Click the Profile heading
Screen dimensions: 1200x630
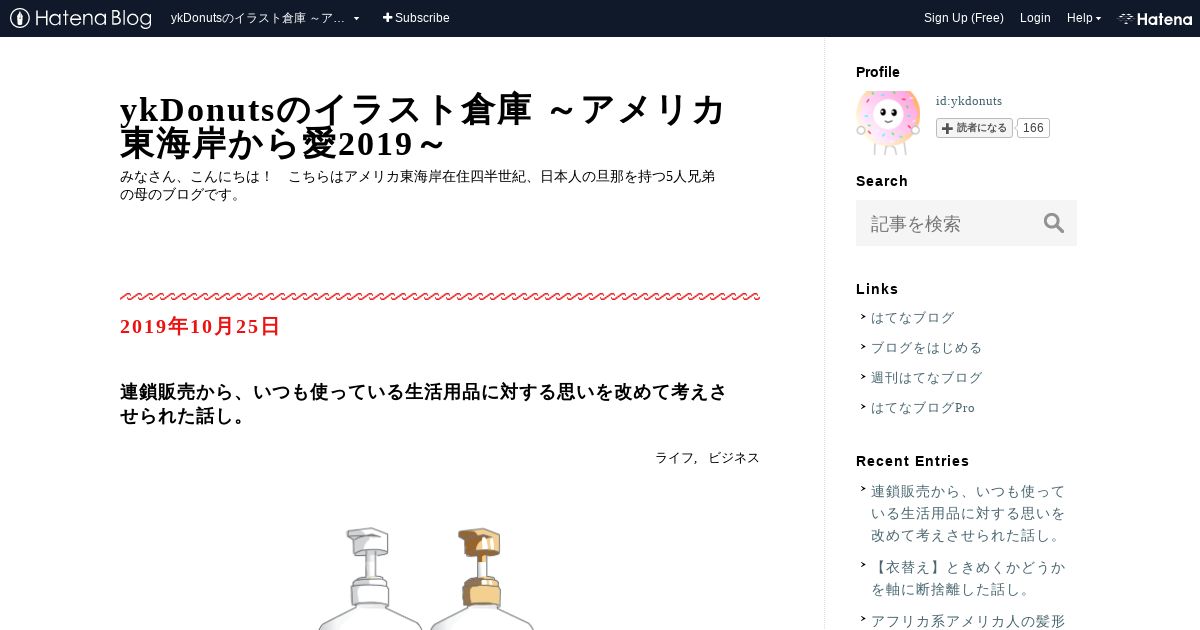(x=878, y=72)
